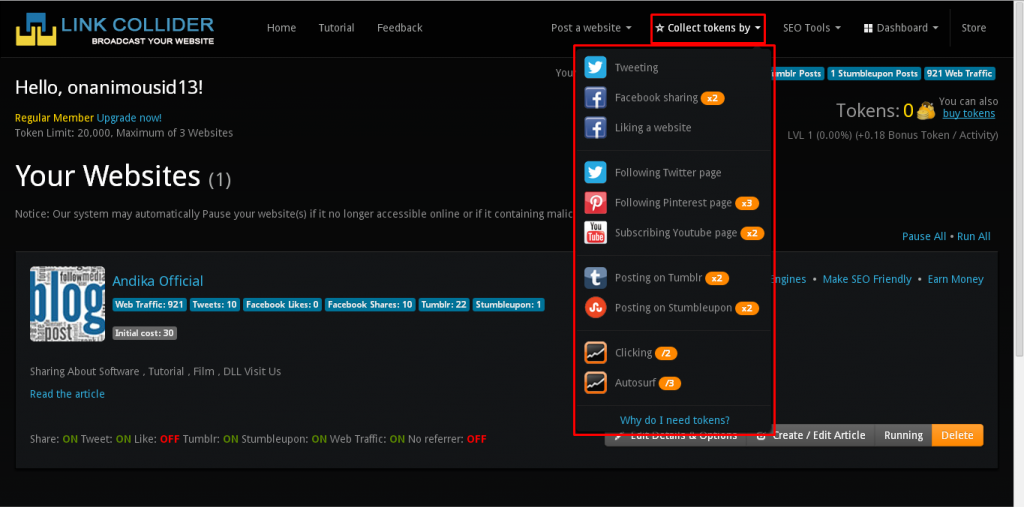Image resolution: width=1024 pixels, height=507 pixels.
Task: Open the Read the article link
Action: point(67,394)
